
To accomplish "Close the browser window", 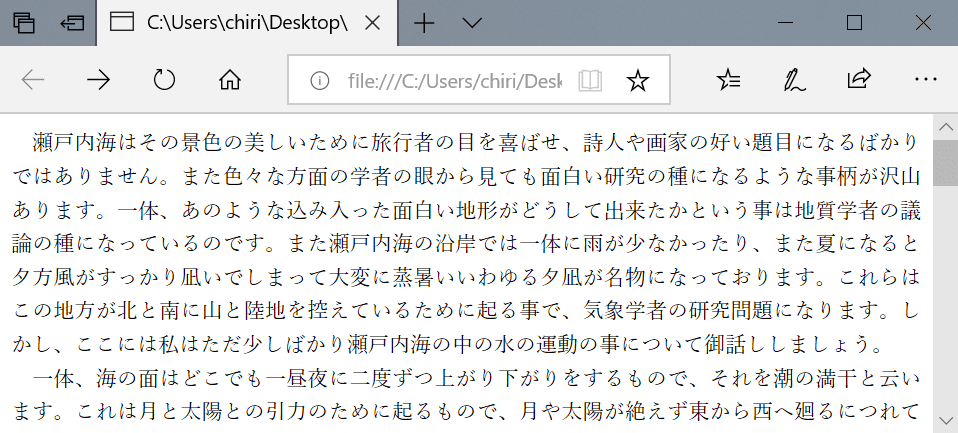I will (x=924, y=23).
